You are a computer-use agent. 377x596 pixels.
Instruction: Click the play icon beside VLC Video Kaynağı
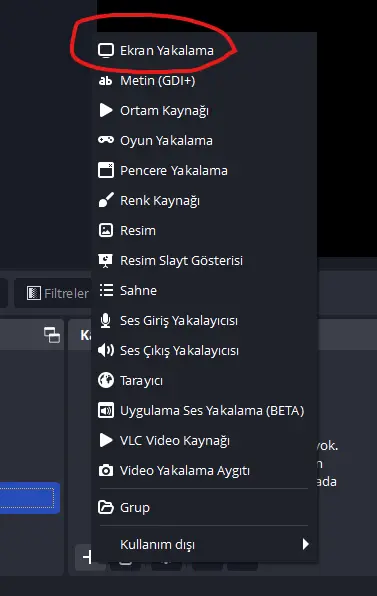click(106, 440)
